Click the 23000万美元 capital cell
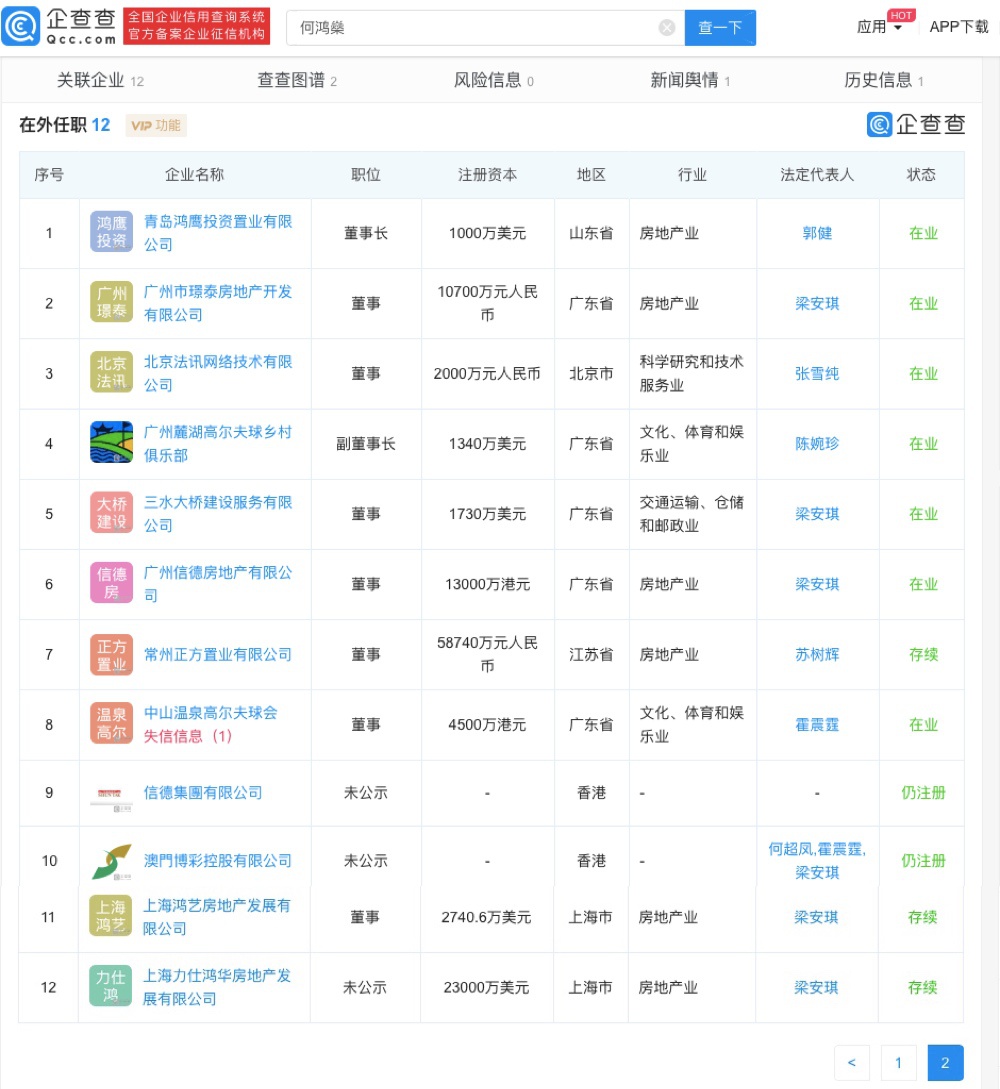This screenshot has height=1089, width=1000. pyautogui.click(x=486, y=987)
